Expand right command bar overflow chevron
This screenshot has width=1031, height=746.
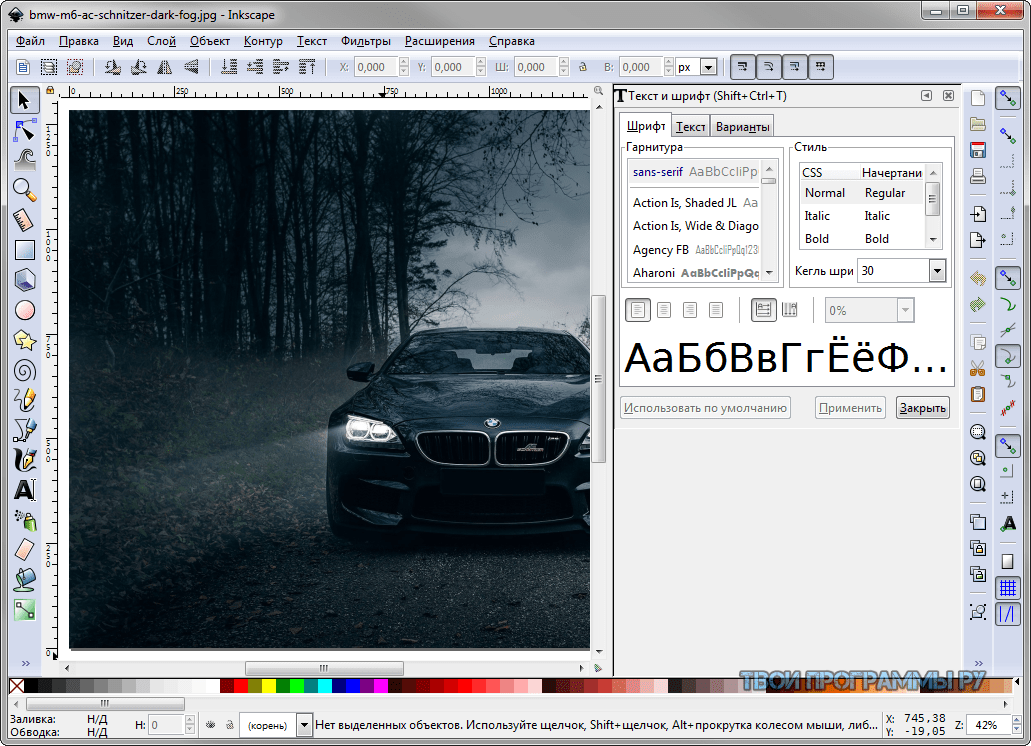coord(978,663)
